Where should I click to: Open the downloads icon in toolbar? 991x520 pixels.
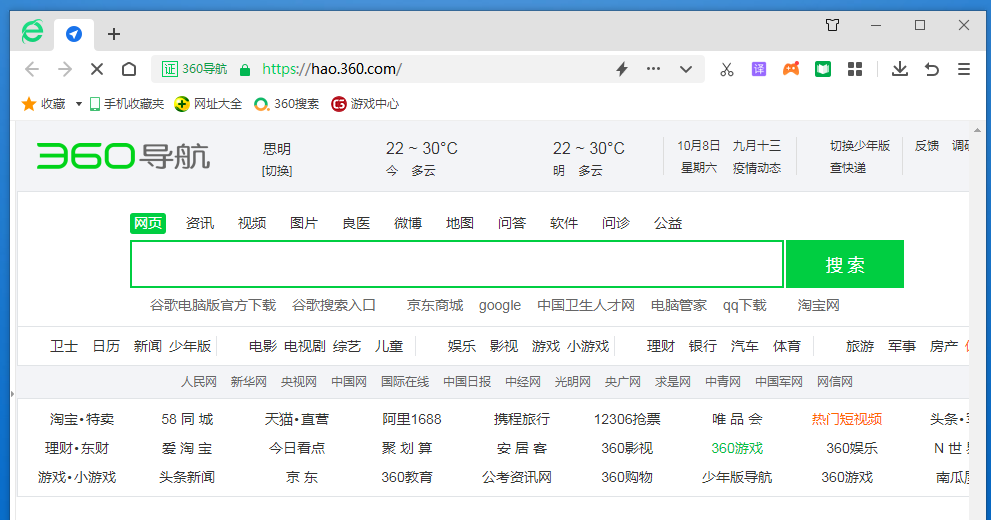(899, 69)
